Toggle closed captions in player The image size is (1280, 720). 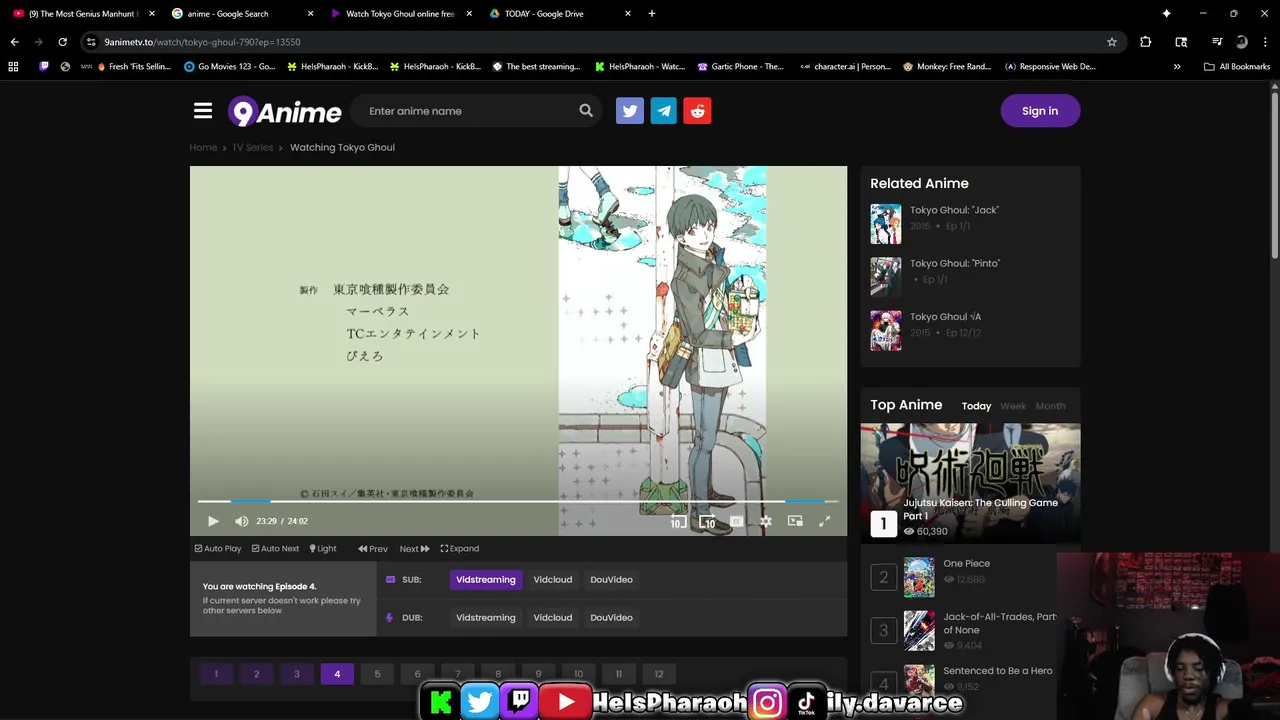tap(736, 521)
